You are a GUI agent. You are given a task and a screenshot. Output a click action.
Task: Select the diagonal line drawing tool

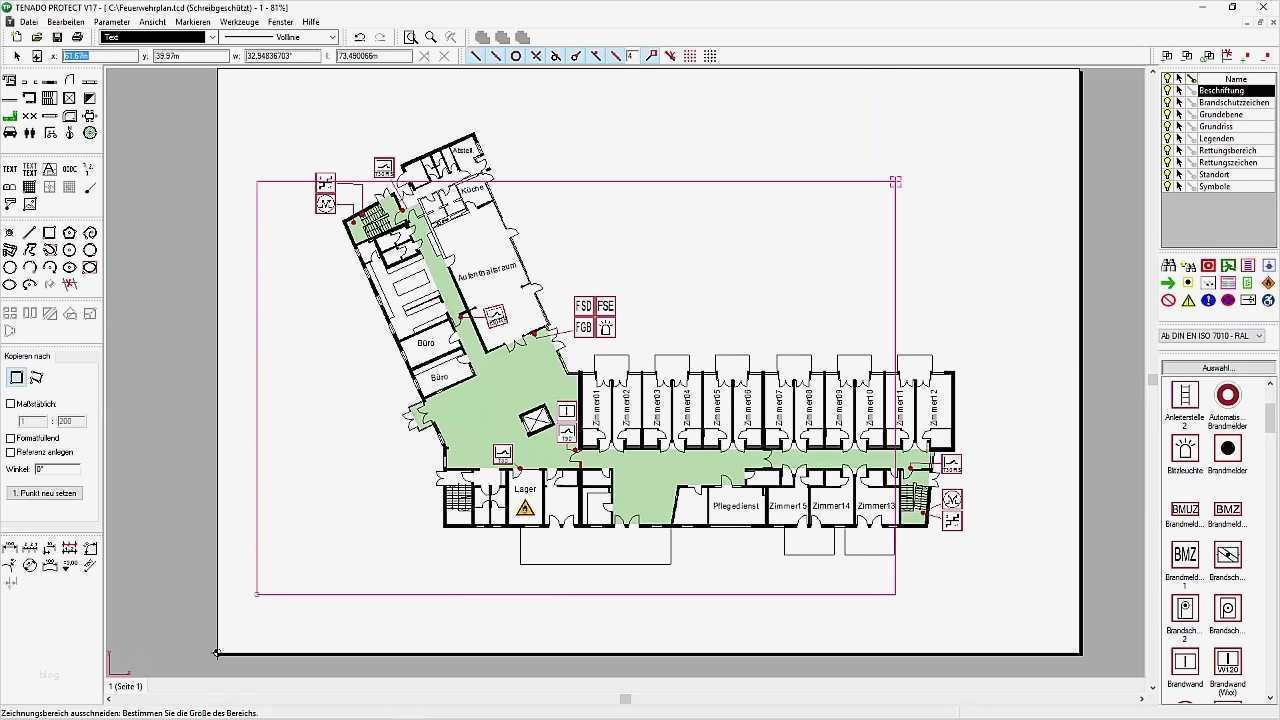pos(29,233)
